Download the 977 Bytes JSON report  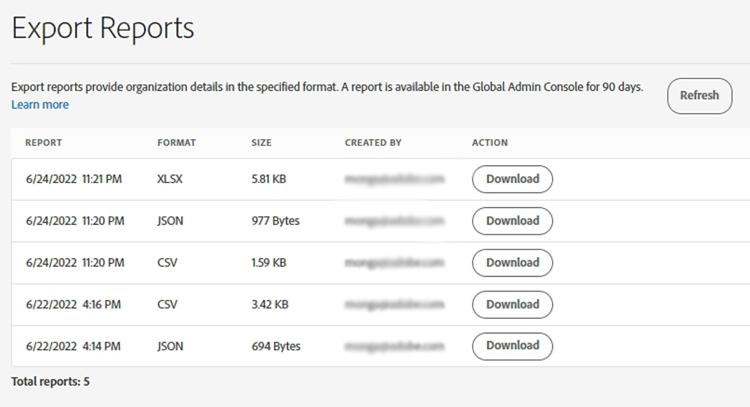(512, 221)
